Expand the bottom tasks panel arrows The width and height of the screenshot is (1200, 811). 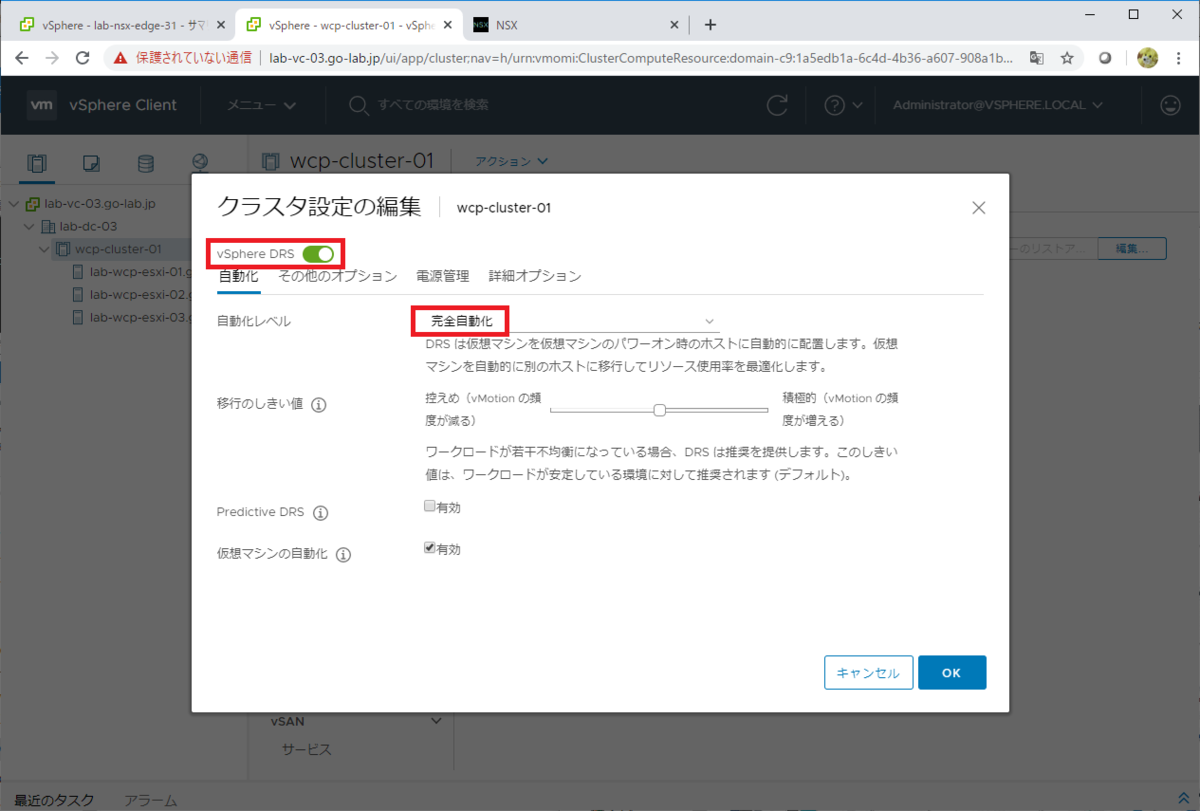1183,800
